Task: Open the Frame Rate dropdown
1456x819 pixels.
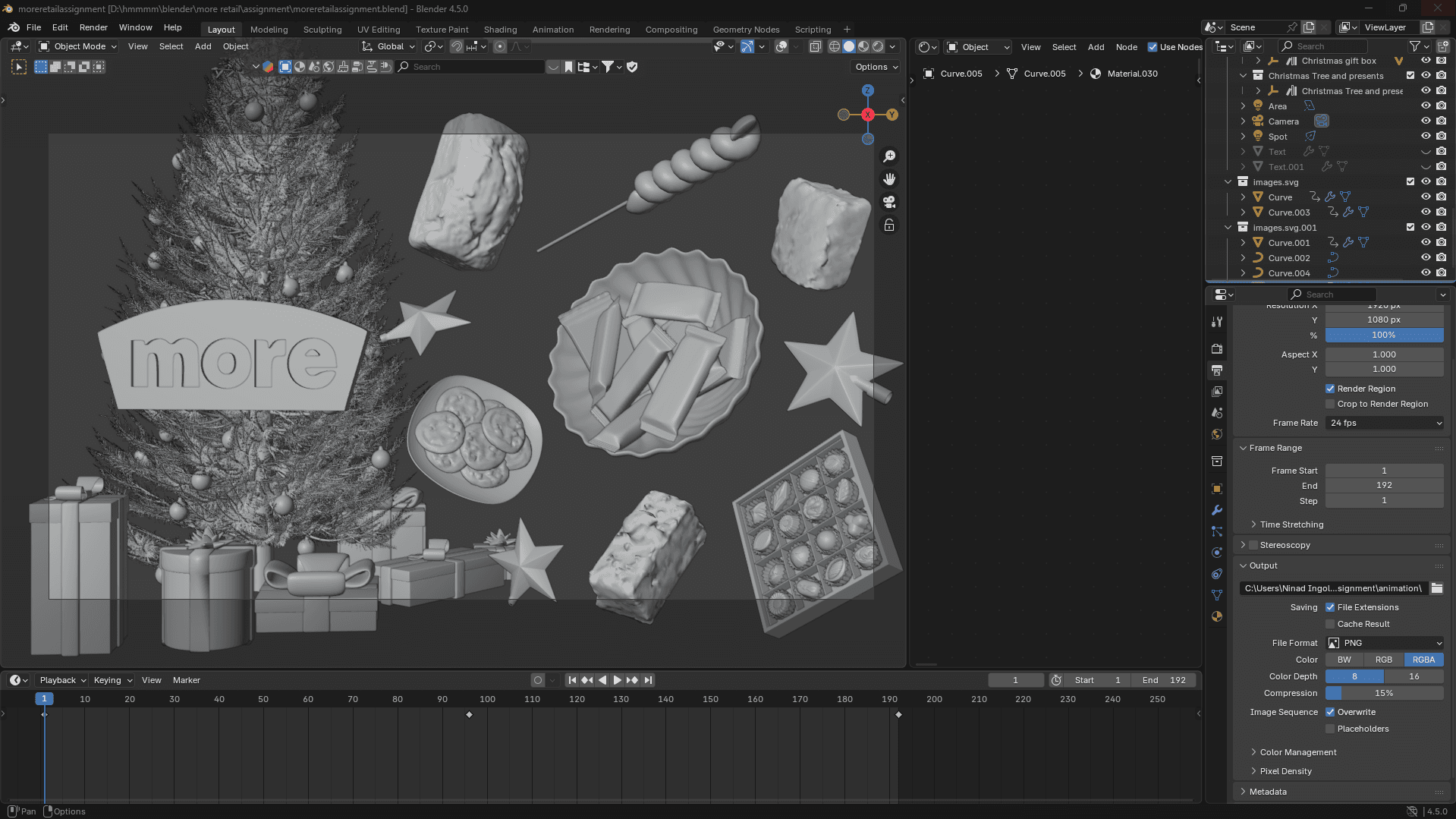Action: pyautogui.click(x=1384, y=423)
